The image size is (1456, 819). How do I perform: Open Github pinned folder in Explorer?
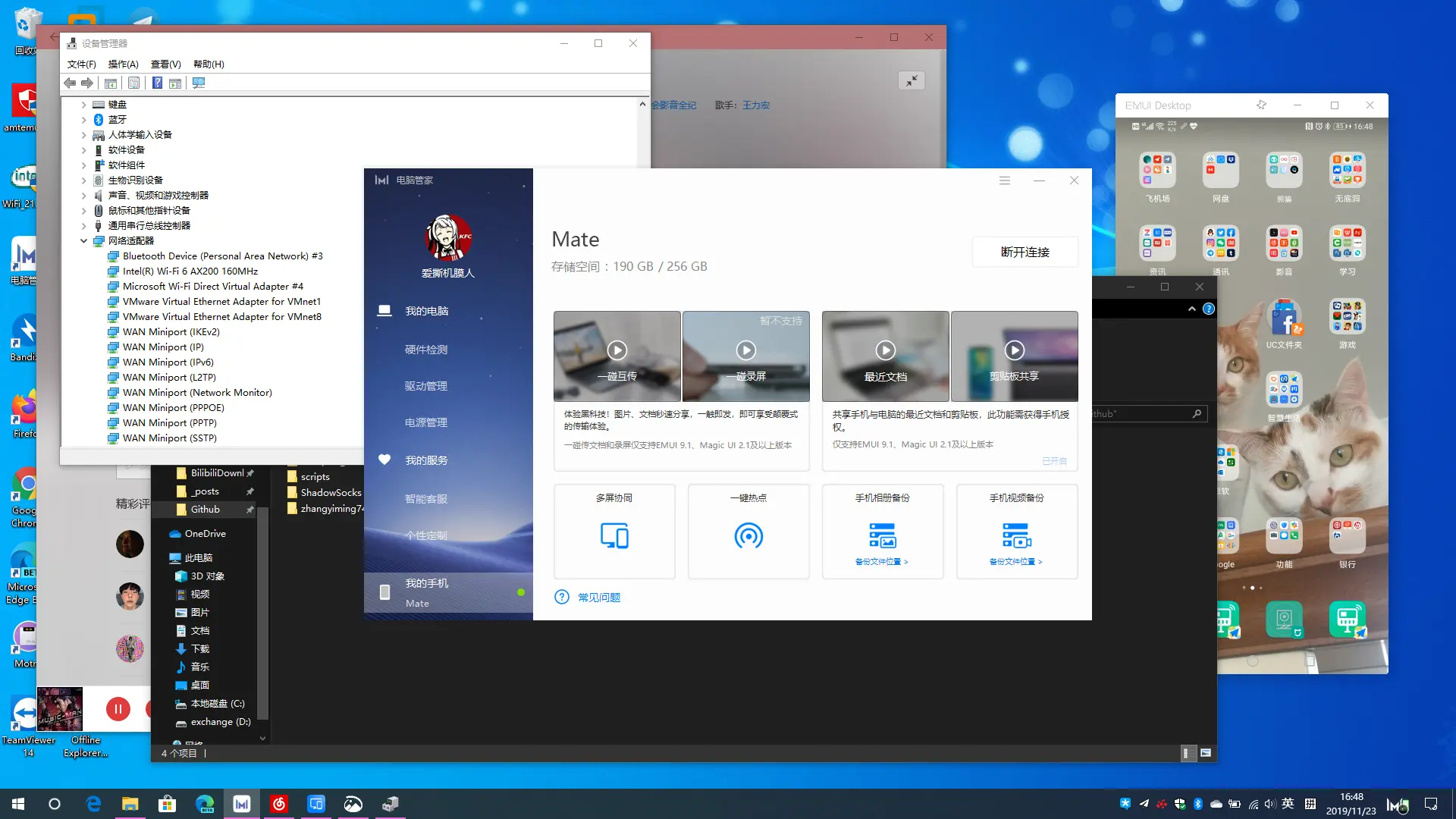[205, 510]
